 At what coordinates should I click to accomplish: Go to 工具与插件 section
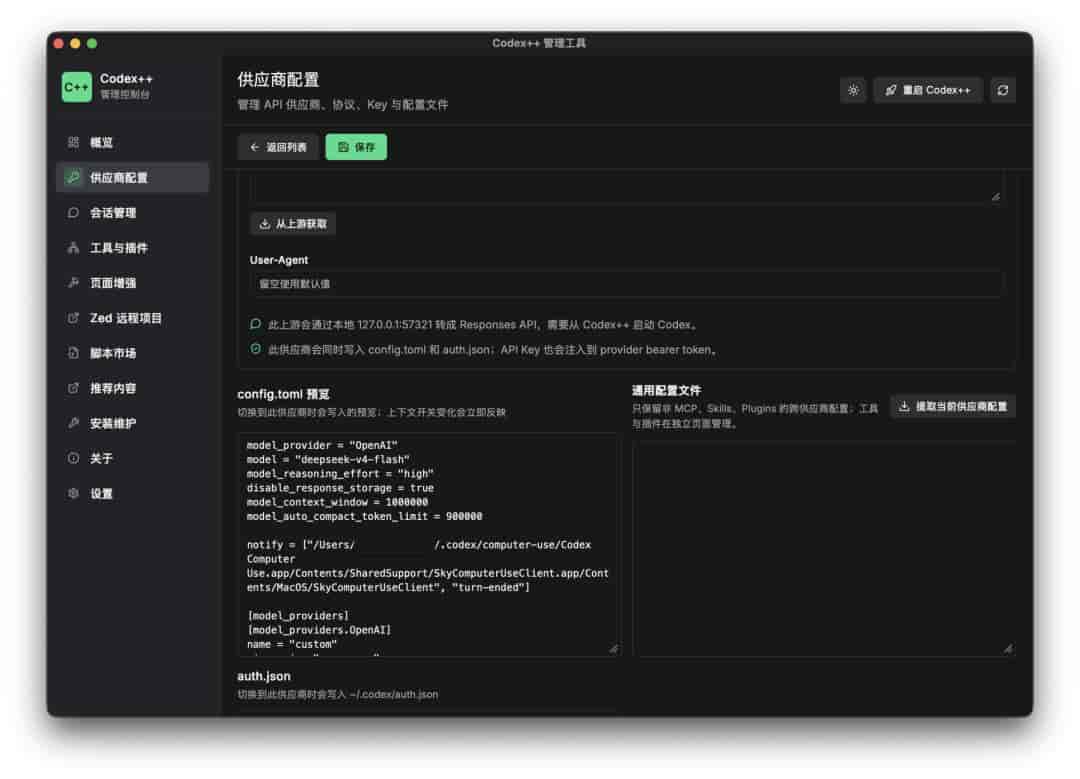[132, 248]
